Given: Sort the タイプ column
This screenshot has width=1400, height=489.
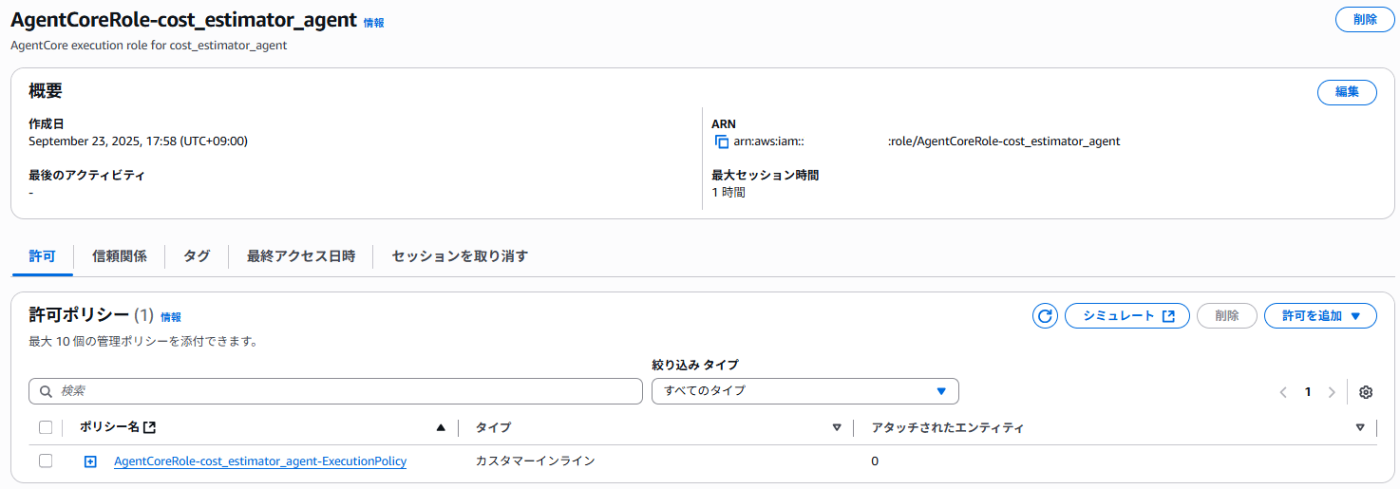Looking at the screenshot, I should 837,428.
